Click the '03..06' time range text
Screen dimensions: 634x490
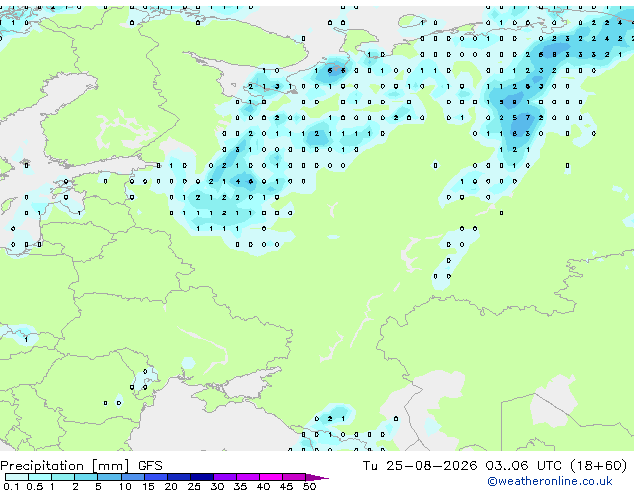coord(507,466)
